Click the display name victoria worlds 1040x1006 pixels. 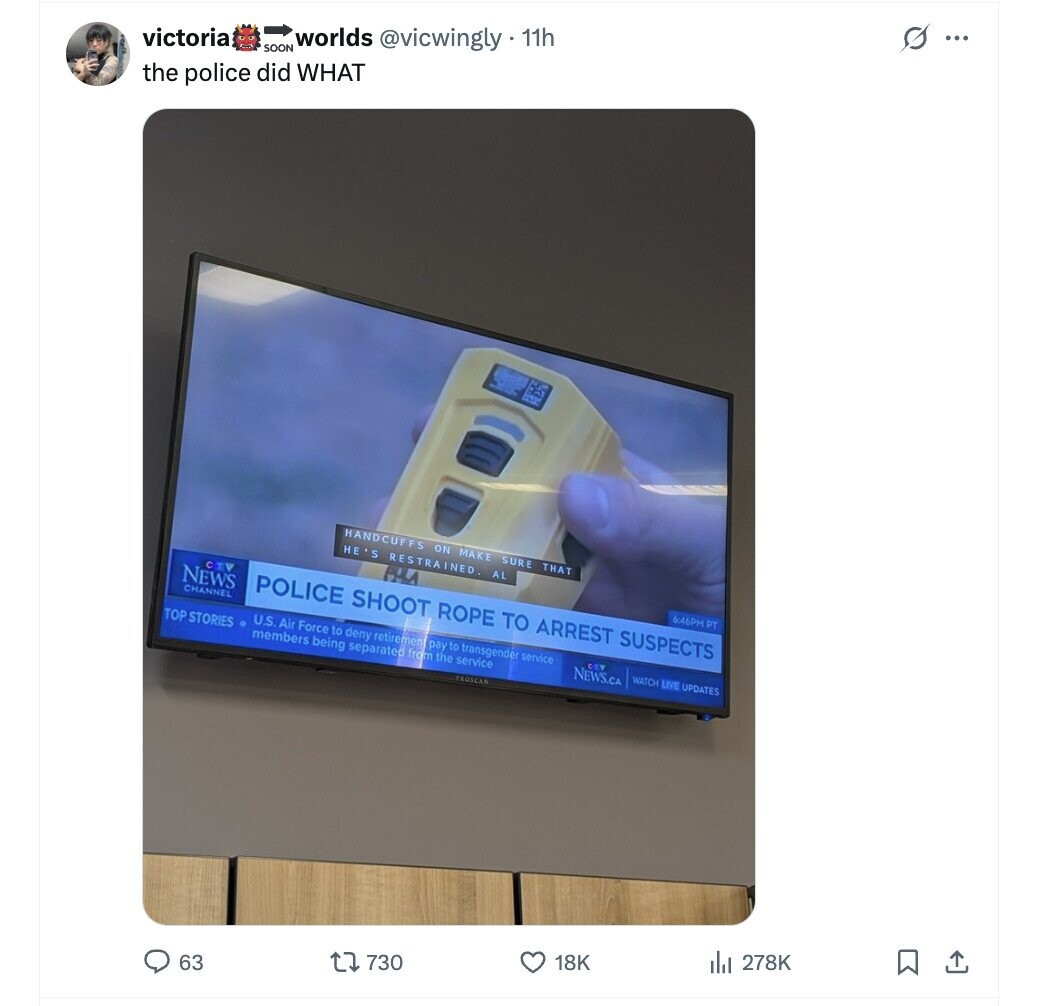point(257,38)
